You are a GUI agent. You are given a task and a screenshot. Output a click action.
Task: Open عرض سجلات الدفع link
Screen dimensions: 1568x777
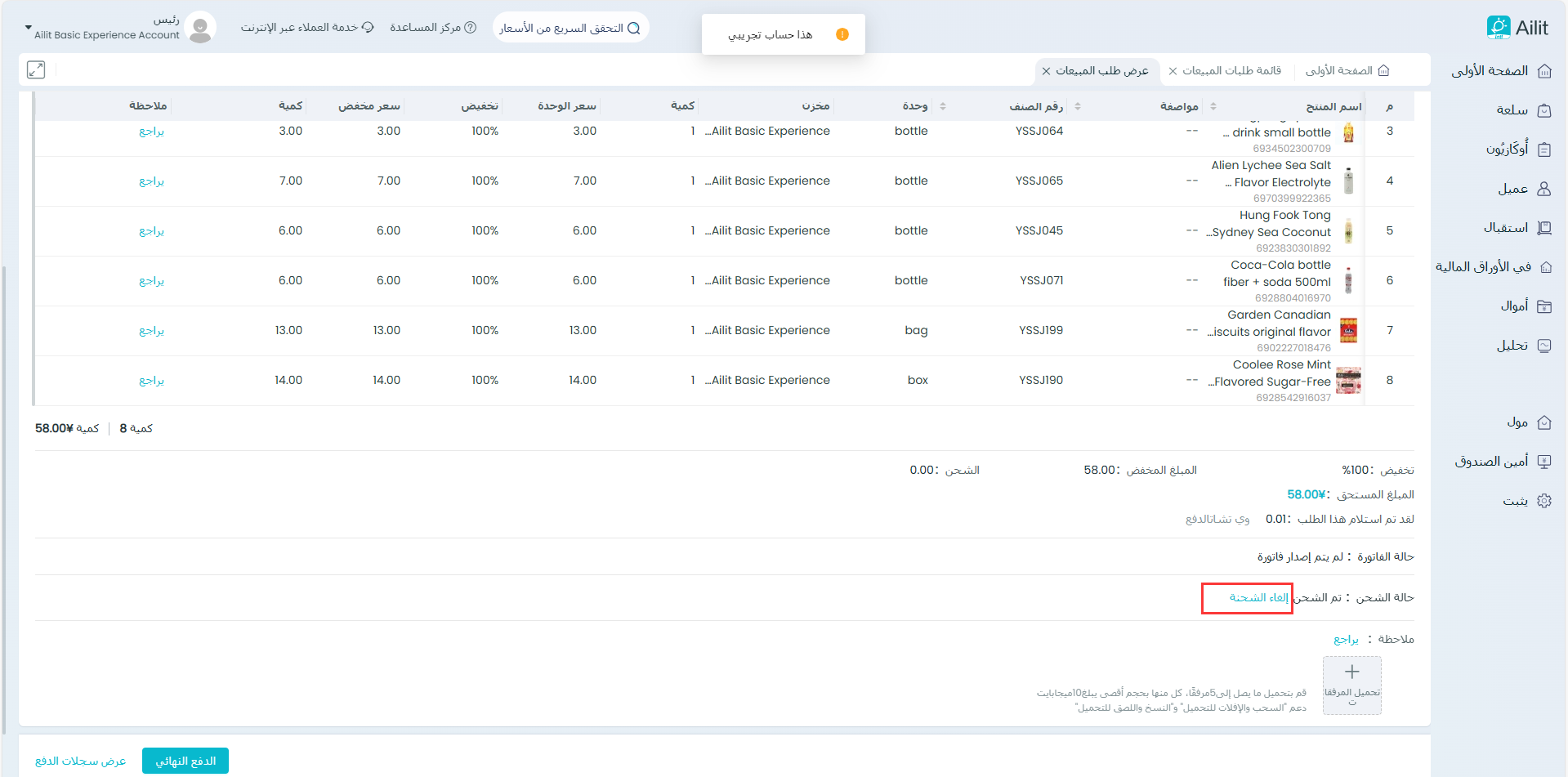coord(80,761)
